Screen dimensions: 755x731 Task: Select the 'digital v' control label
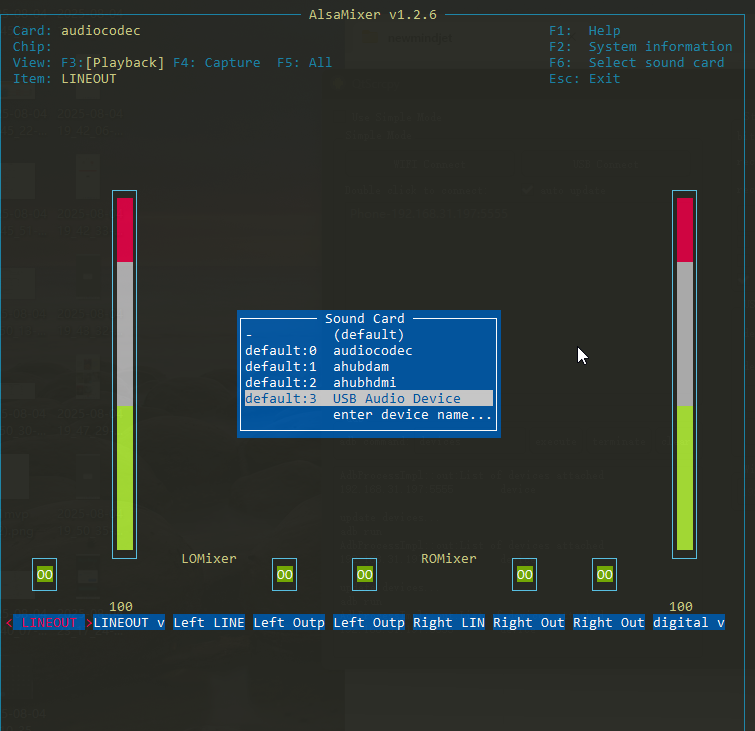pyautogui.click(x=689, y=622)
